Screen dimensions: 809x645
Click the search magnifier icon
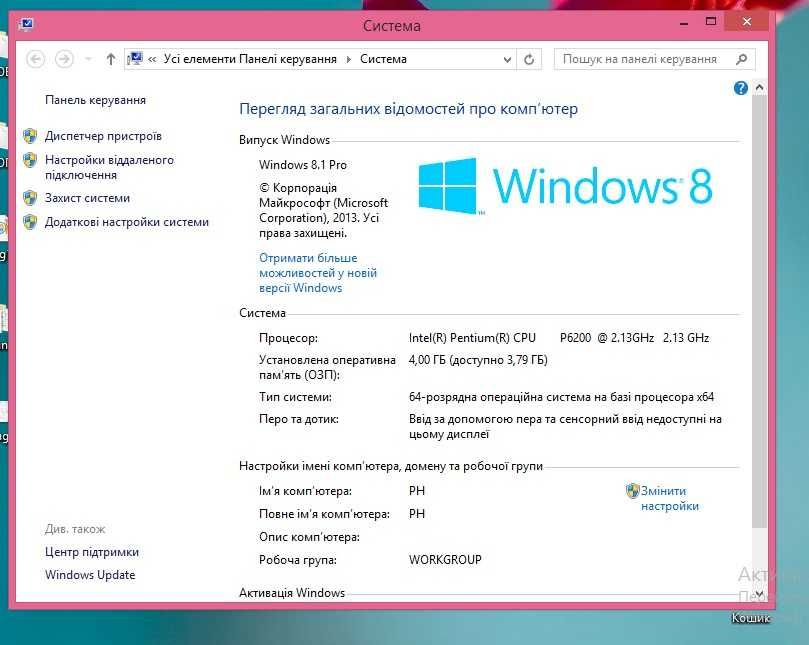coord(741,59)
